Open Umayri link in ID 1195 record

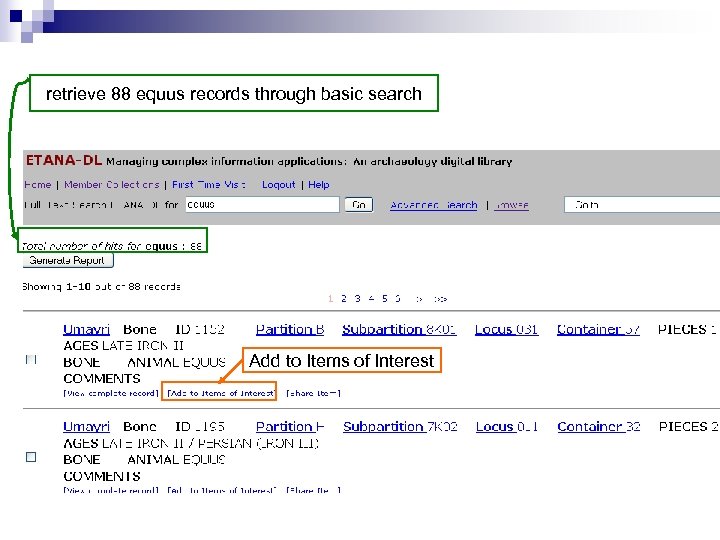tap(86, 427)
